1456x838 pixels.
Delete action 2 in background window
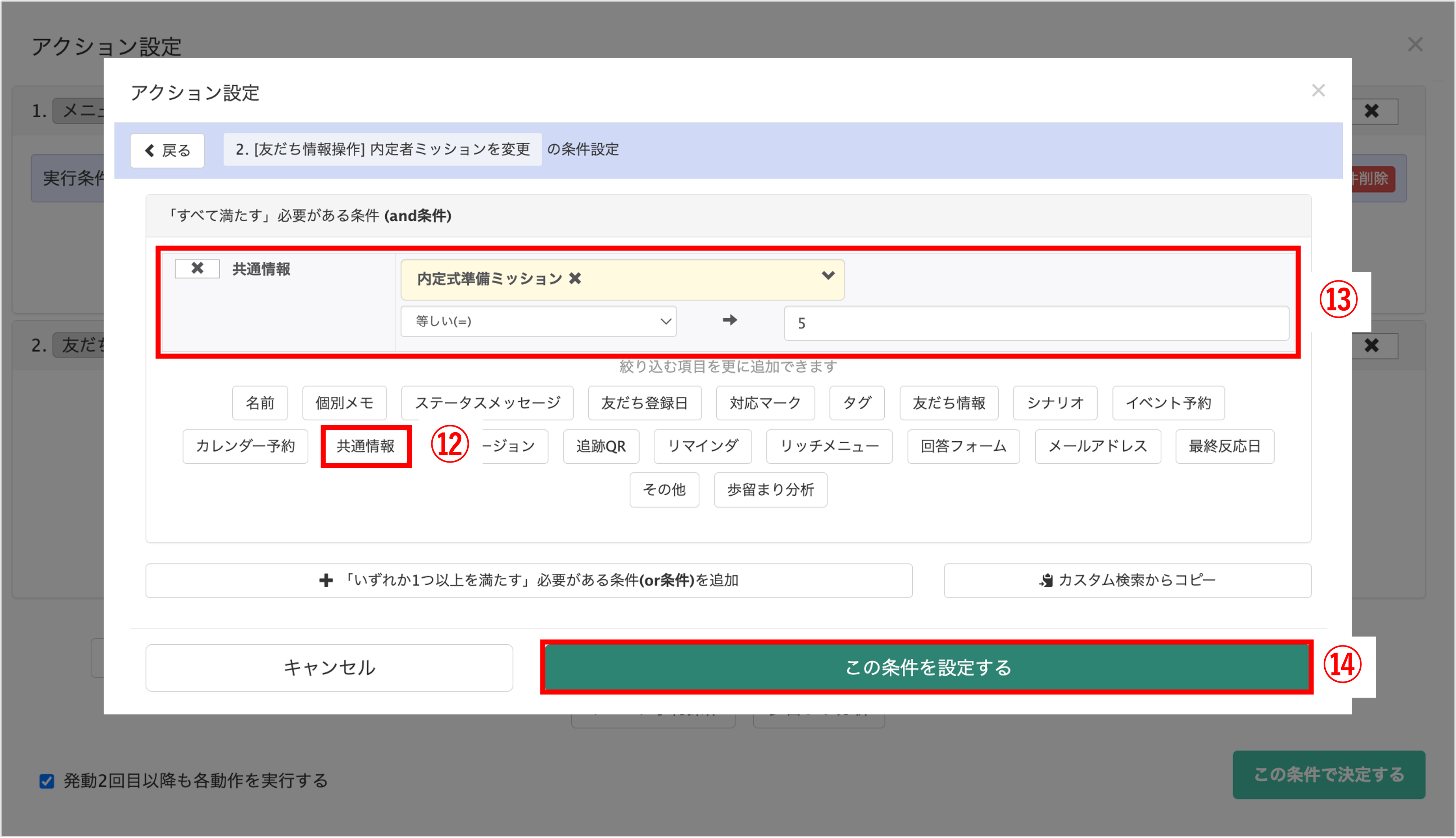[1371, 345]
